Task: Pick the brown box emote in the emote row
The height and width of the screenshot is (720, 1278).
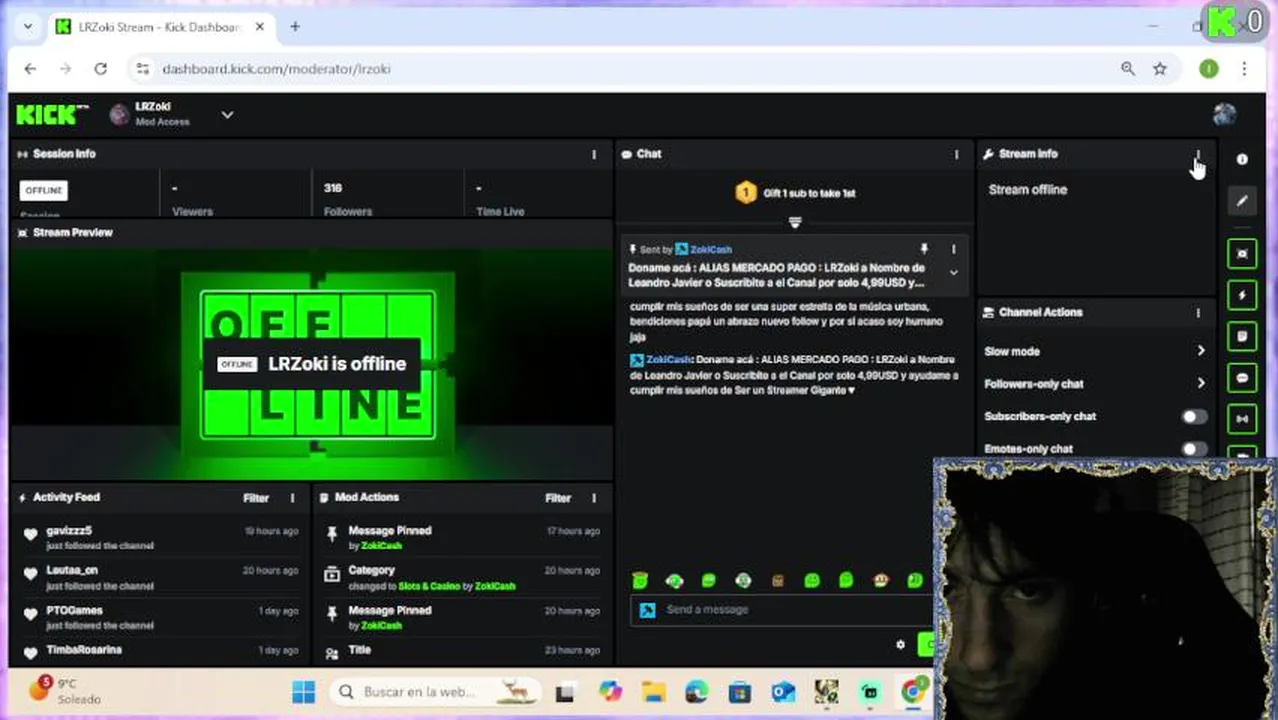Action: tap(777, 580)
